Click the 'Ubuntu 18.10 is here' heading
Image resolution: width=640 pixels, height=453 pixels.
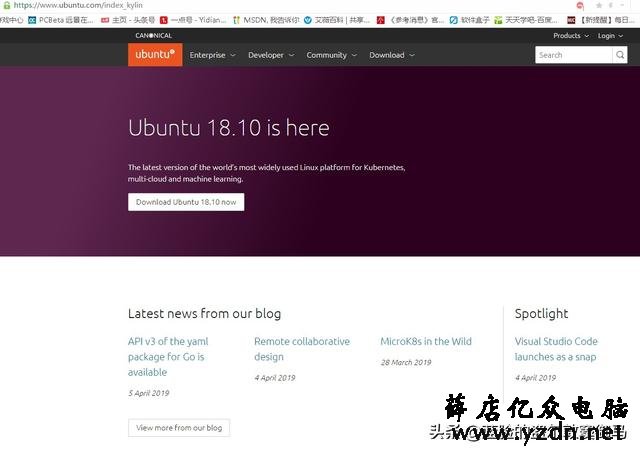[x=229, y=127]
